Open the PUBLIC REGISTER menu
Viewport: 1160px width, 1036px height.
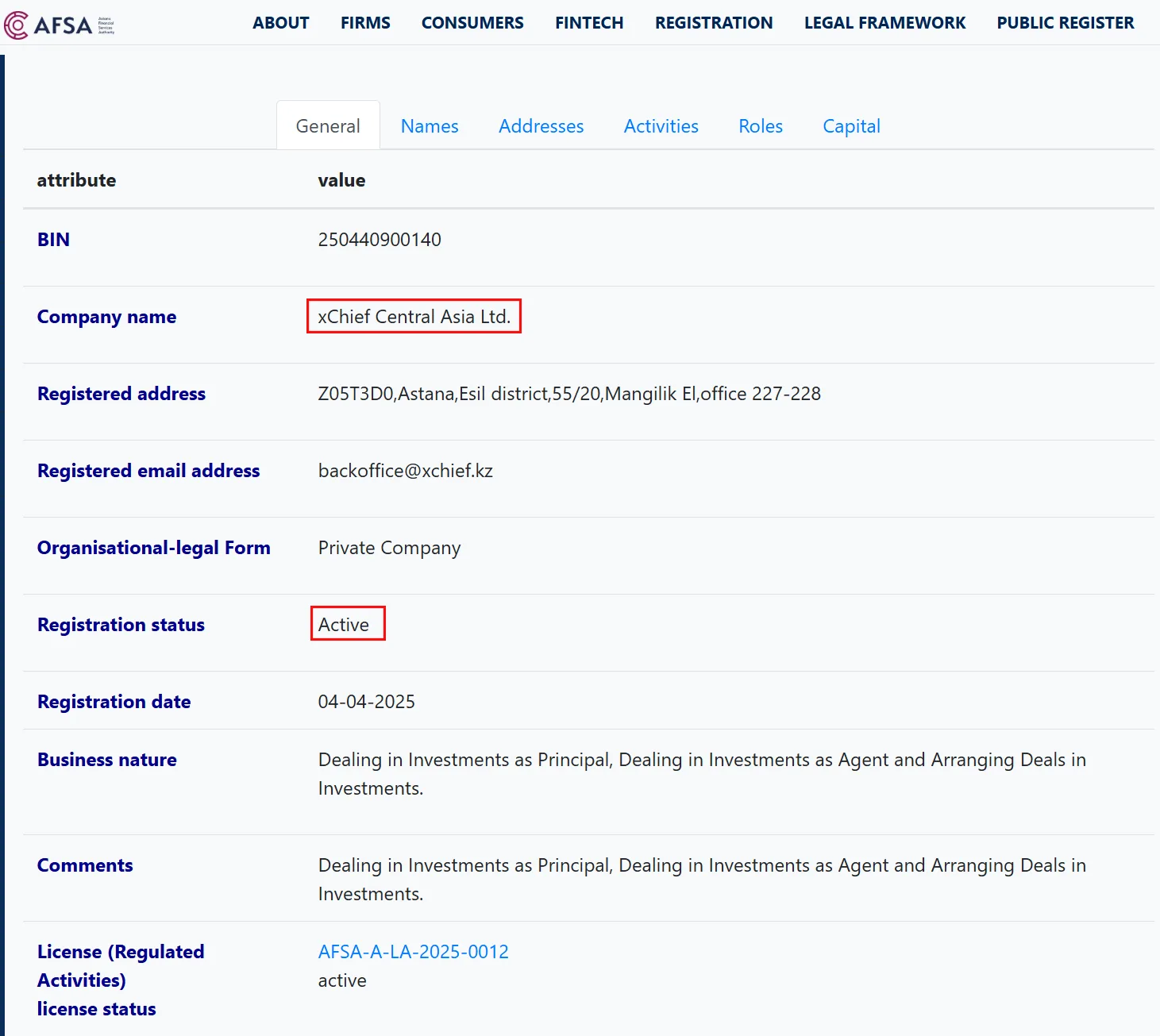[1066, 23]
